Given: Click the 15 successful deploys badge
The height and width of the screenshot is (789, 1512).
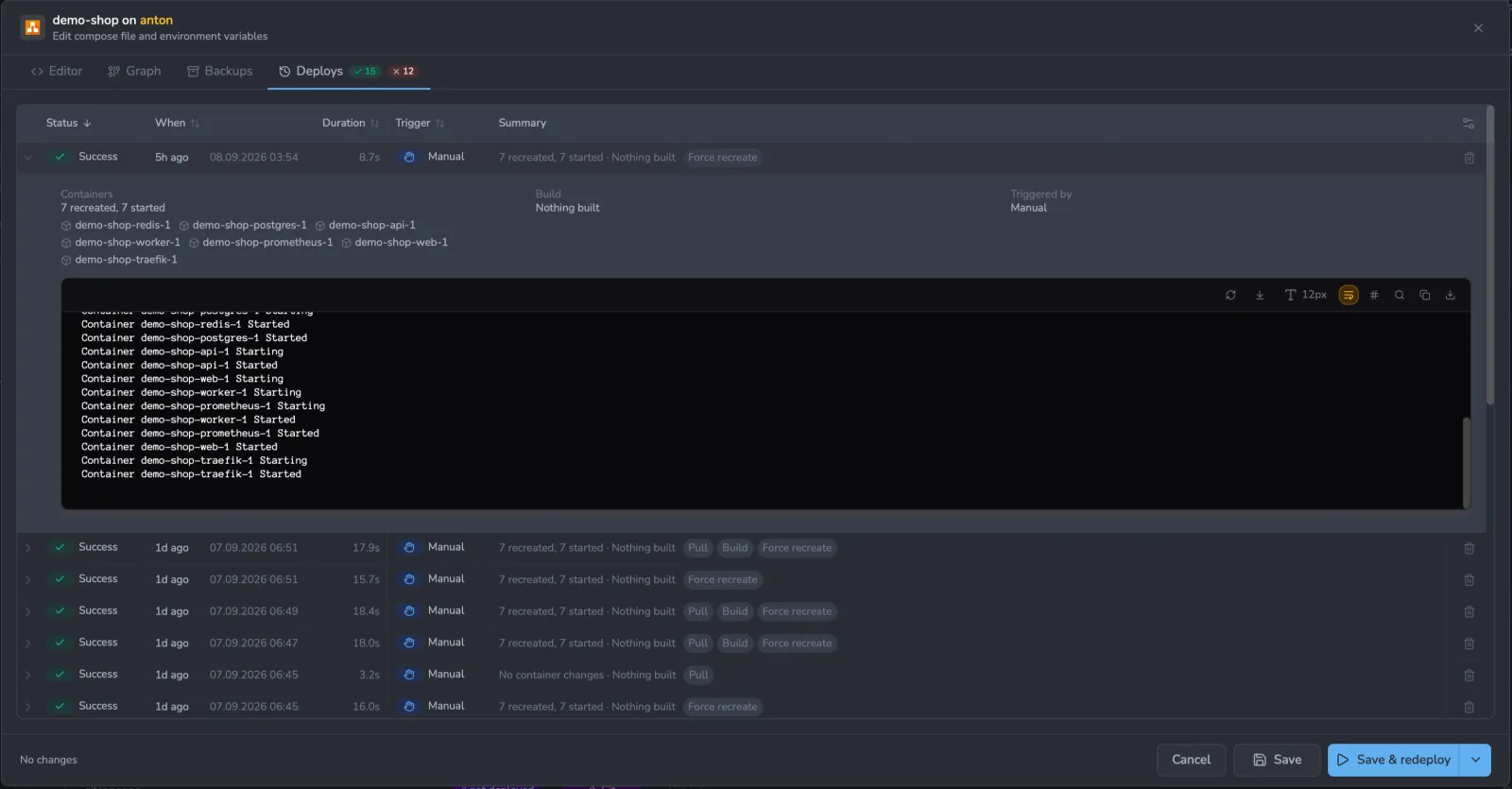Looking at the screenshot, I should click(366, 71).
